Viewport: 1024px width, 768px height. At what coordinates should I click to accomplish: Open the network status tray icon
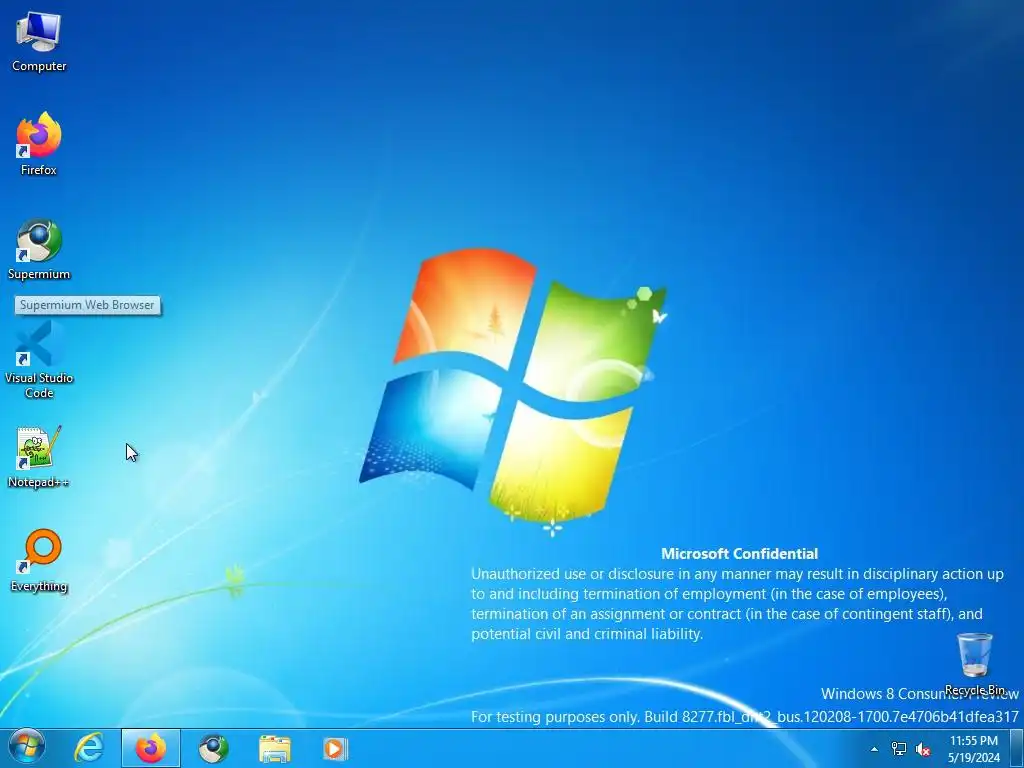coord(899,749)
